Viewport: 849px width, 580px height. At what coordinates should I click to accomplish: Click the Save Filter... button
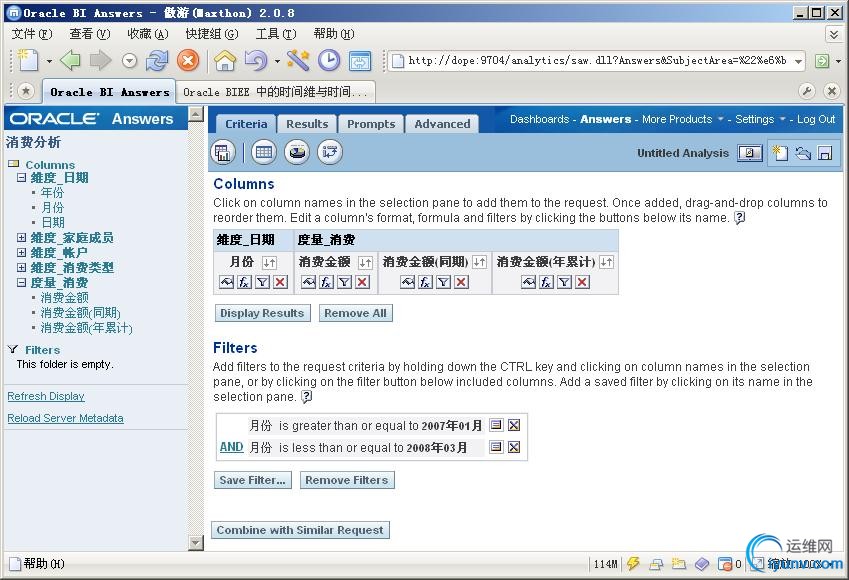point(252,480)
